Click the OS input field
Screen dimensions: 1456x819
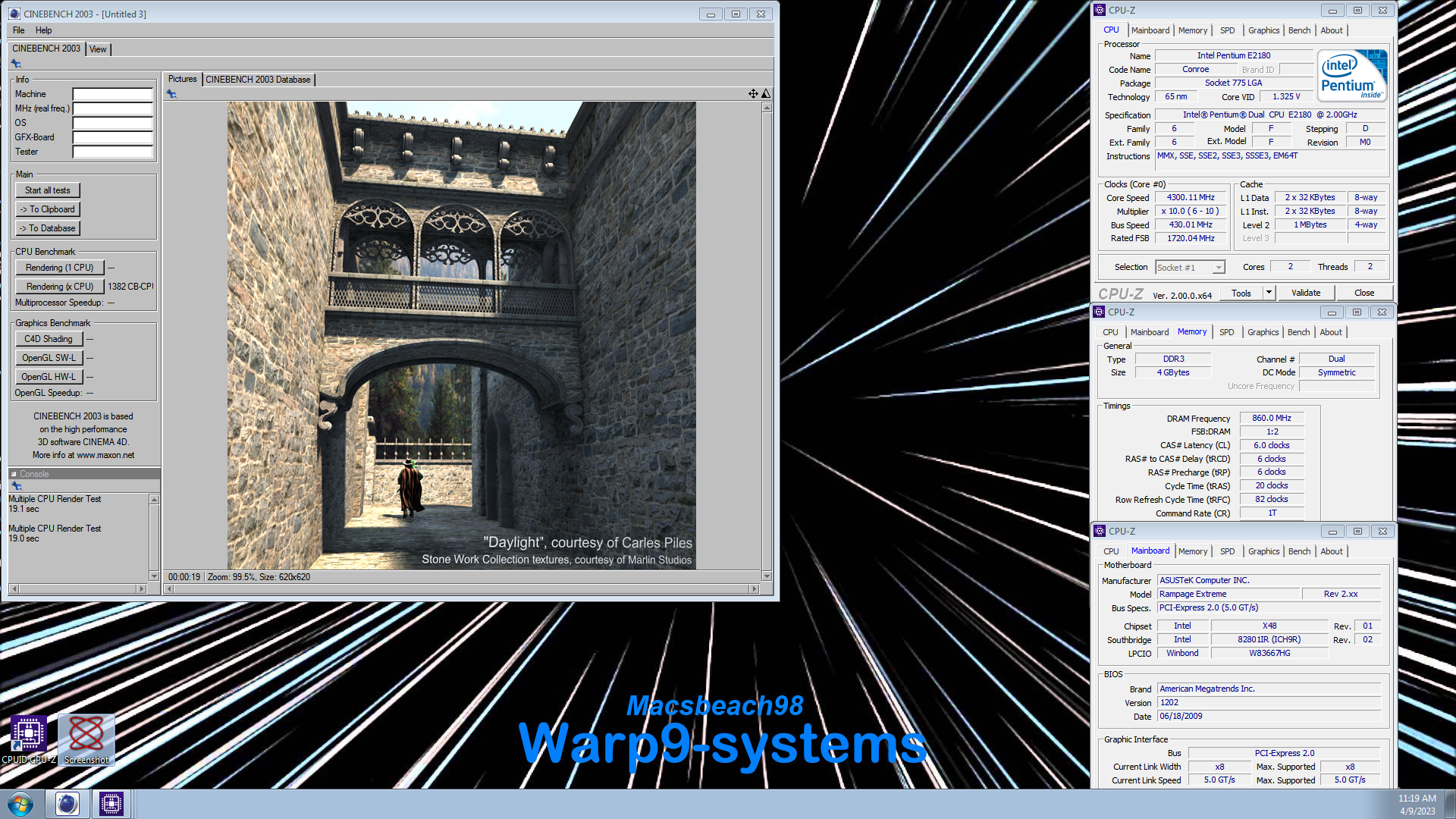coord(112,123)
